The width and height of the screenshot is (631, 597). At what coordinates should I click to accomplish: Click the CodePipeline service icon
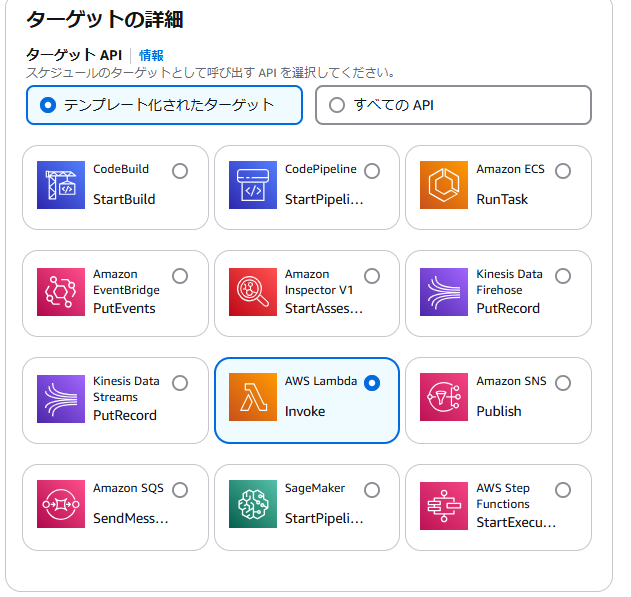(253, 185)
